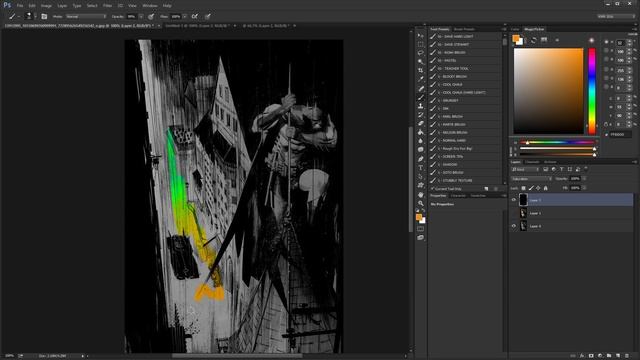Viewport: 640px width, 360px height.
Task: Open Layers panel flyout menu
Action: [x=634, y=162]
